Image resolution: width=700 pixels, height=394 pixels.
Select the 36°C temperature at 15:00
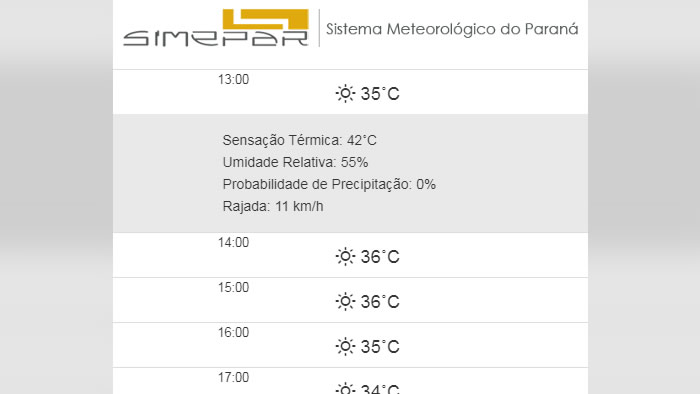[380, 302]
